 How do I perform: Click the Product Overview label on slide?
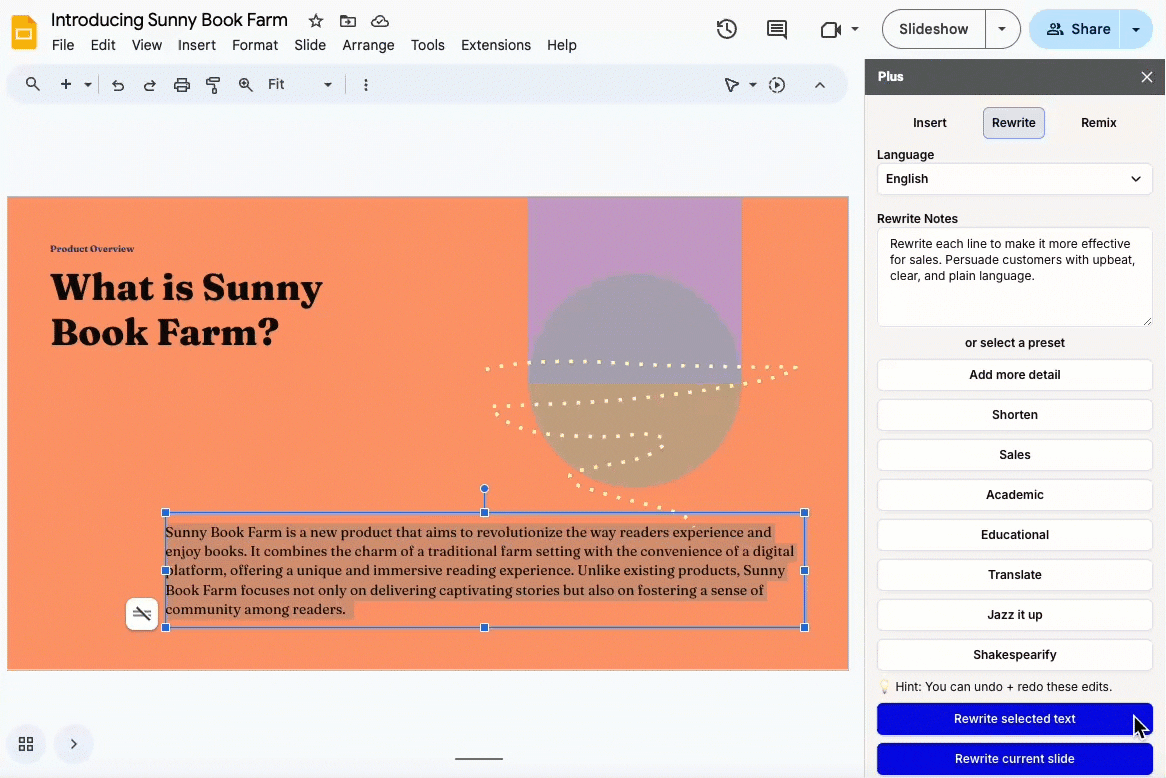pyautogui.click(x=92, y=249)
